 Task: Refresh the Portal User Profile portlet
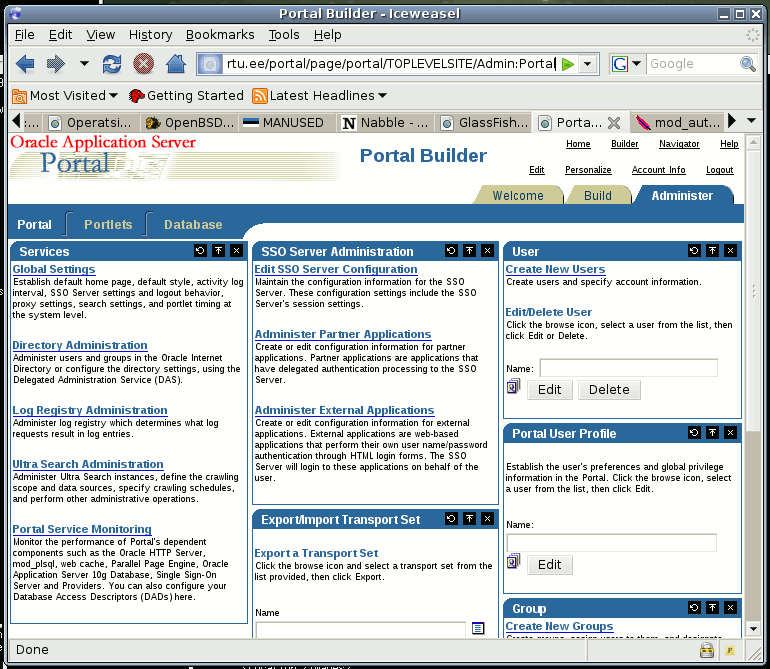click(x=694, y=432)
